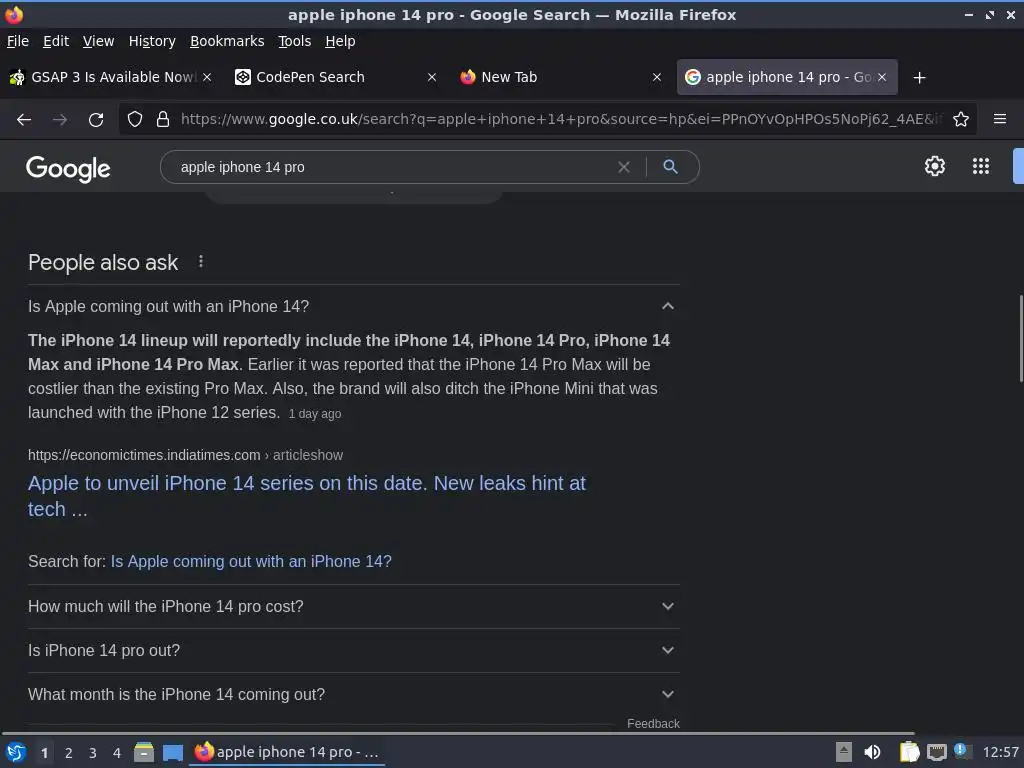Open a new tab with plus button
This screenshot has width=1024, height=768.
[x=920, y=78]
